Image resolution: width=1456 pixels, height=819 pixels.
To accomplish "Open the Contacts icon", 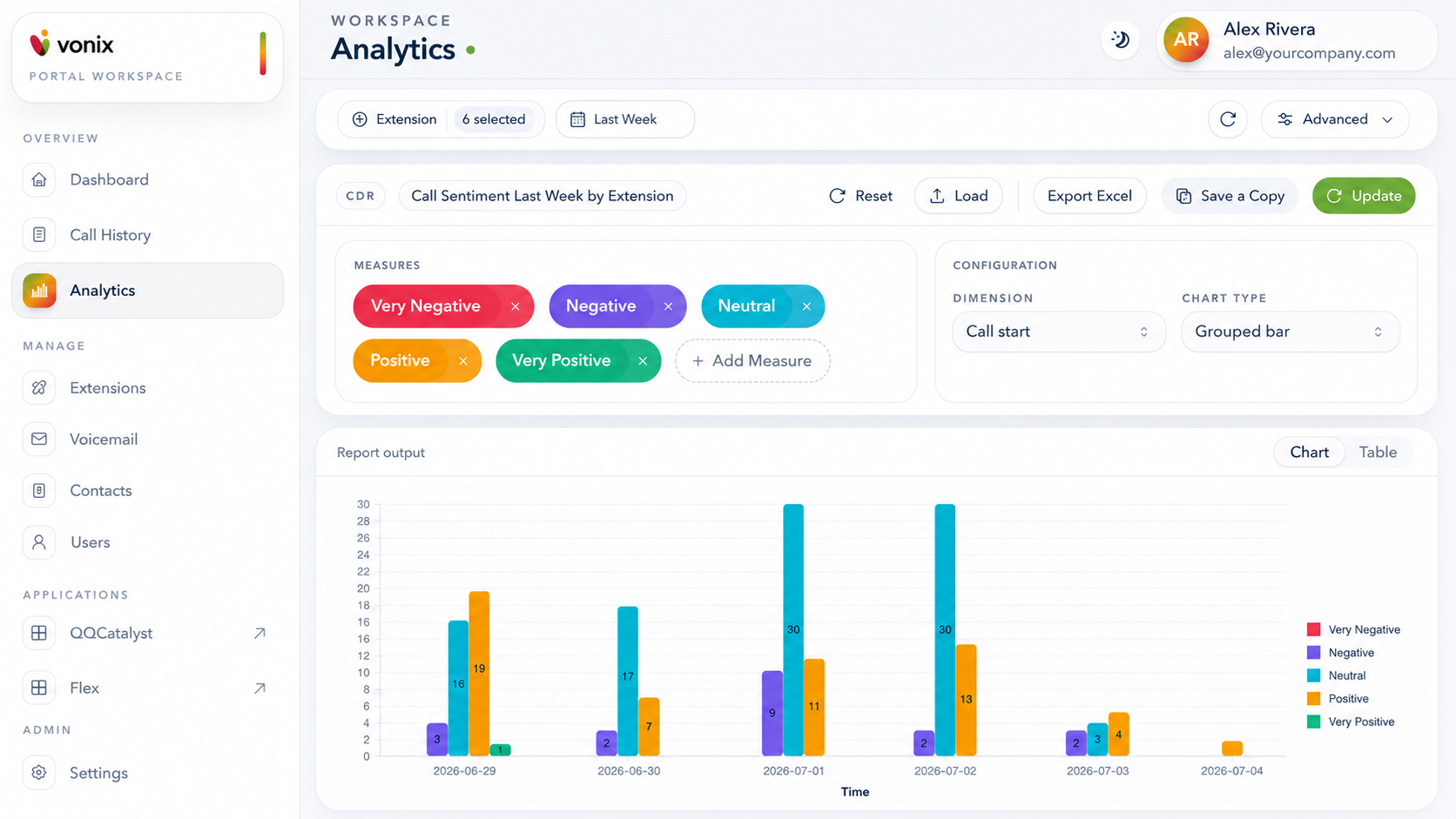I will [x=39, y=491].
